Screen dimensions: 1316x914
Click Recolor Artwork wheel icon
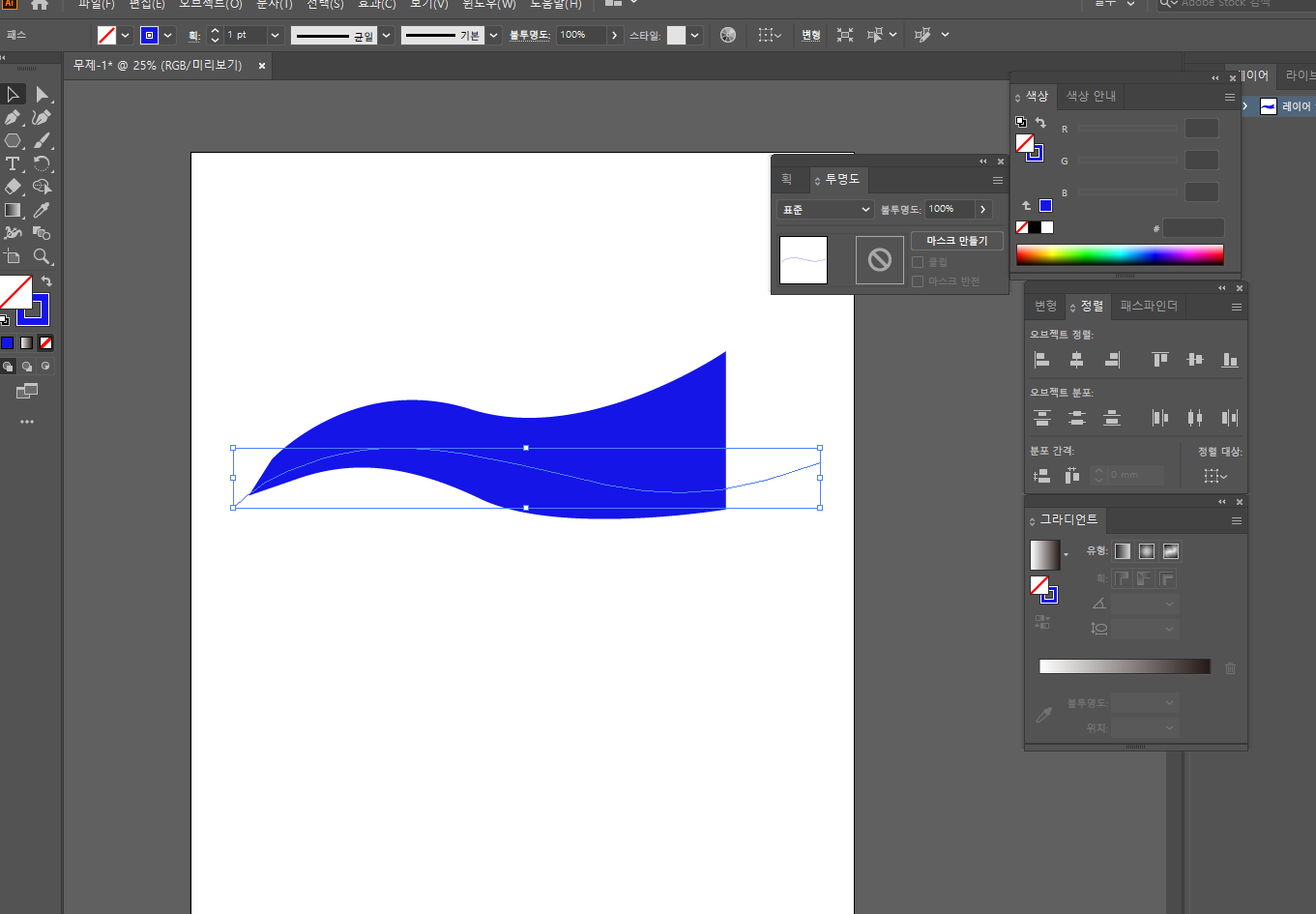point(728,35)
